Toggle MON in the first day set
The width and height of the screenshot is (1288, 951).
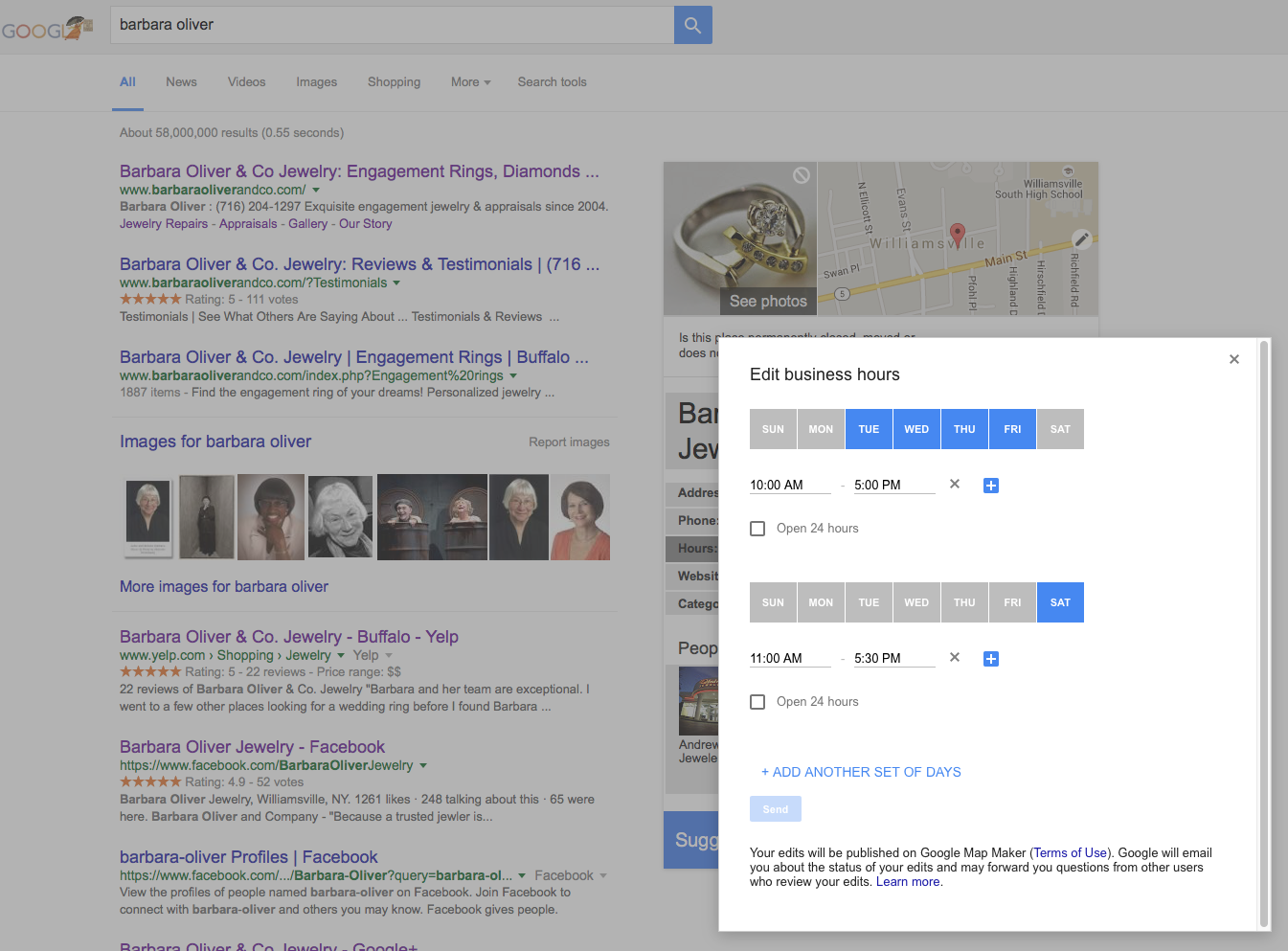(821, 429)
